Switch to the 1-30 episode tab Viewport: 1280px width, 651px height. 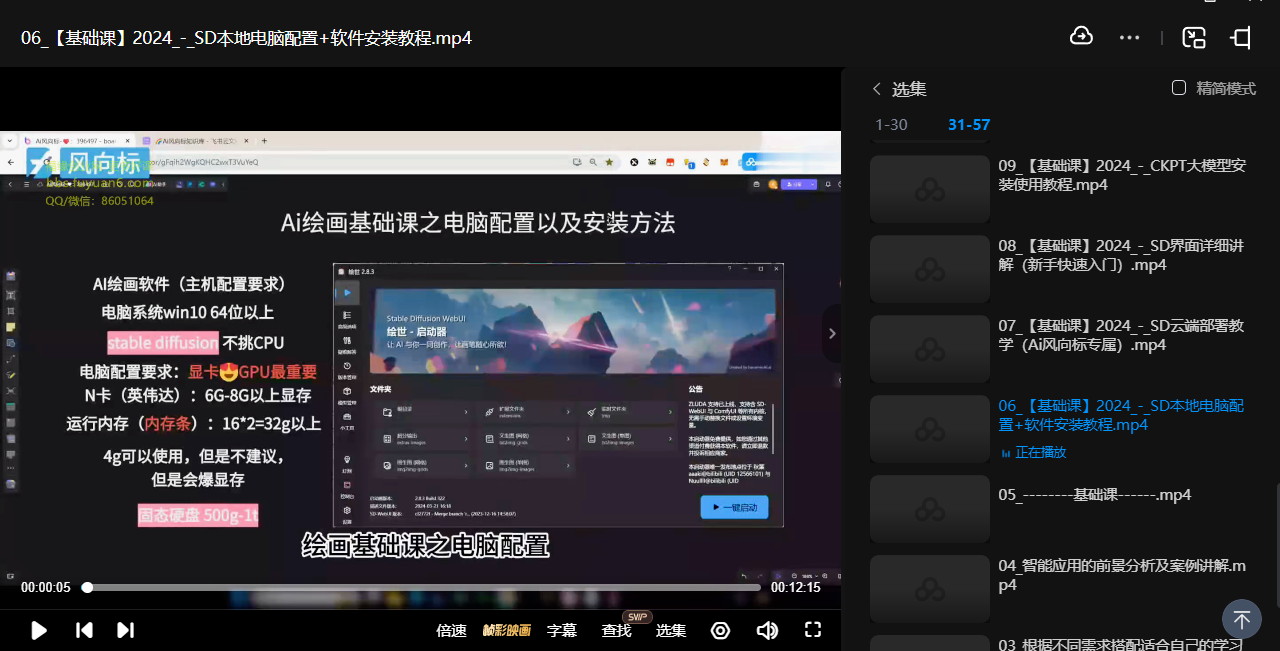pyautogui.click(x=891, y=125)
